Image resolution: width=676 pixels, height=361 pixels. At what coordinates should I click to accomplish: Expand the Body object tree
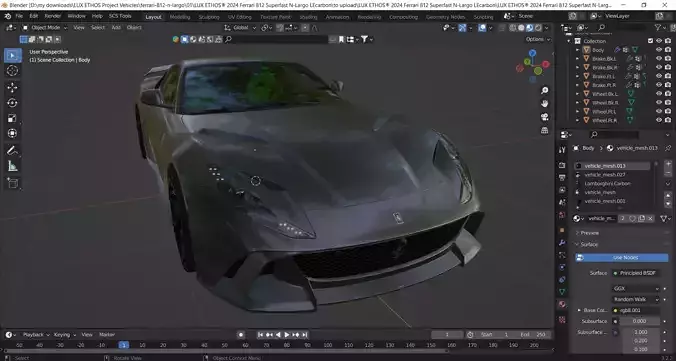578,50
